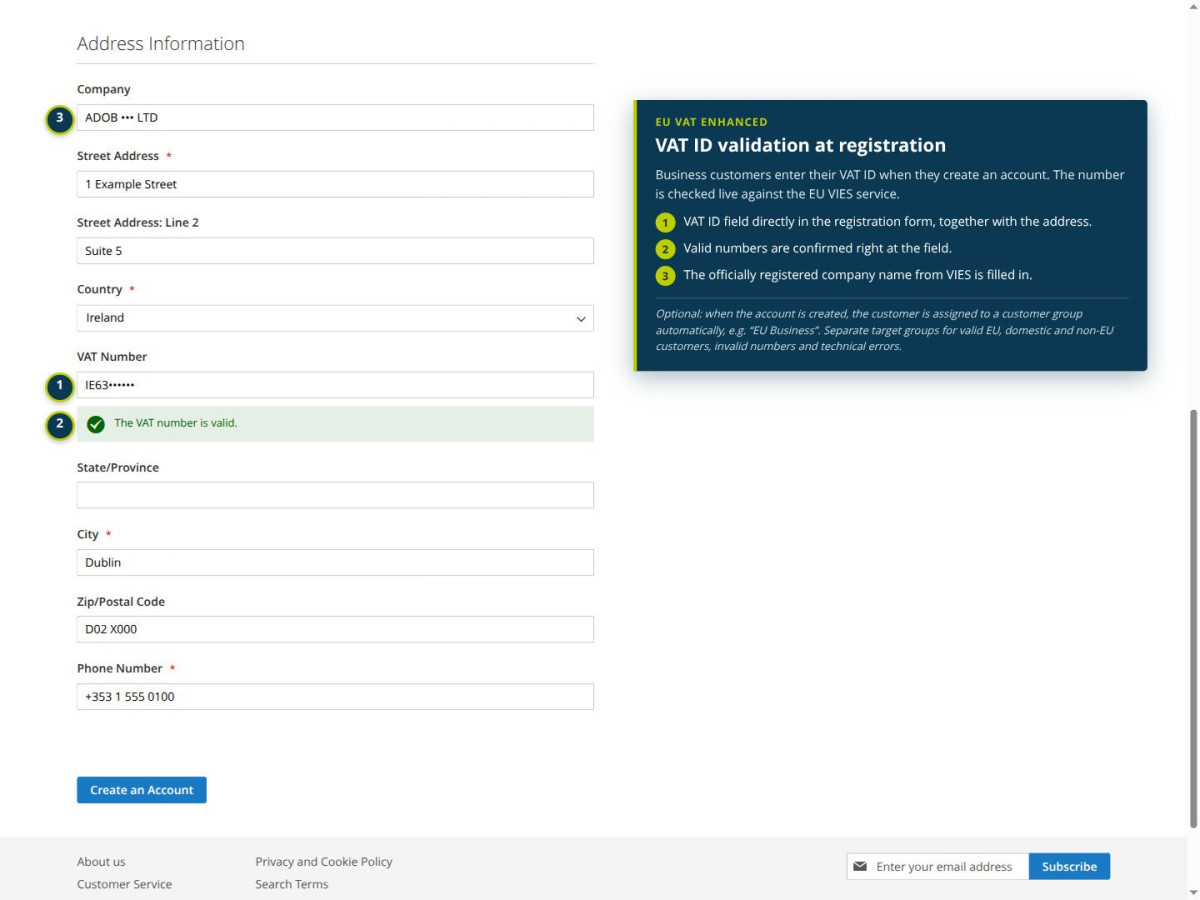The image size is (1200, 900).
Task: Click the State/Province label
Action: click(118, 467)
